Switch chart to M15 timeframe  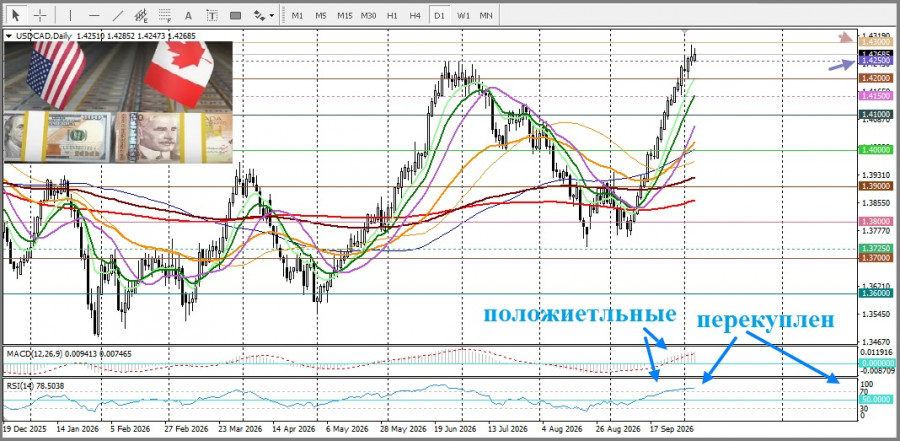[344, 16]
